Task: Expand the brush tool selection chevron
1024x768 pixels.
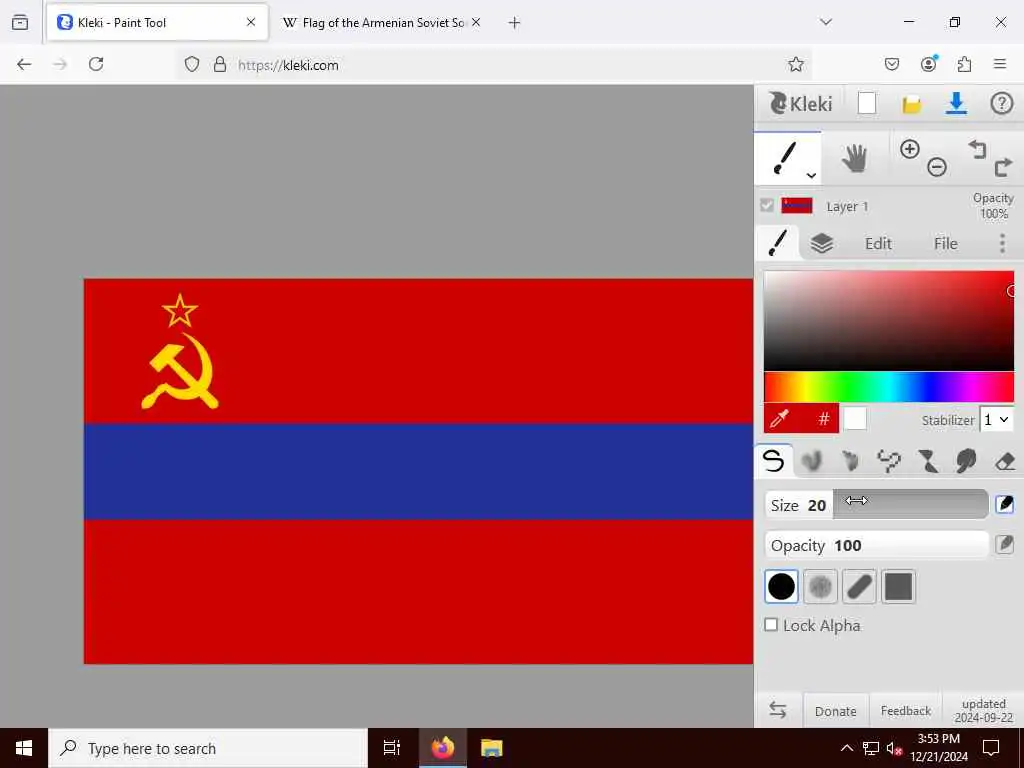Action: (811, 175)
